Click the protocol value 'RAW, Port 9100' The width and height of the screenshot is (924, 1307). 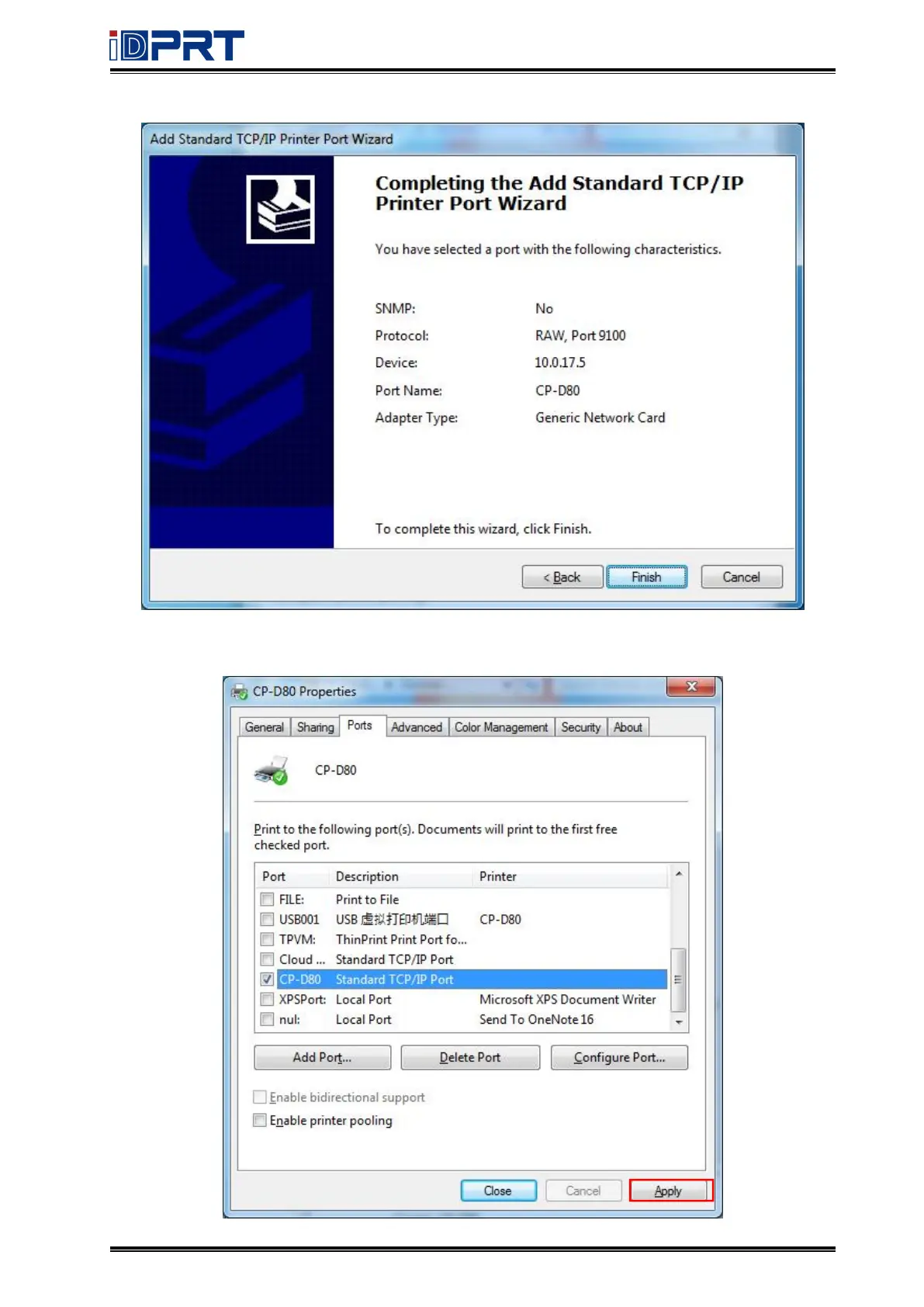[580, 335]
